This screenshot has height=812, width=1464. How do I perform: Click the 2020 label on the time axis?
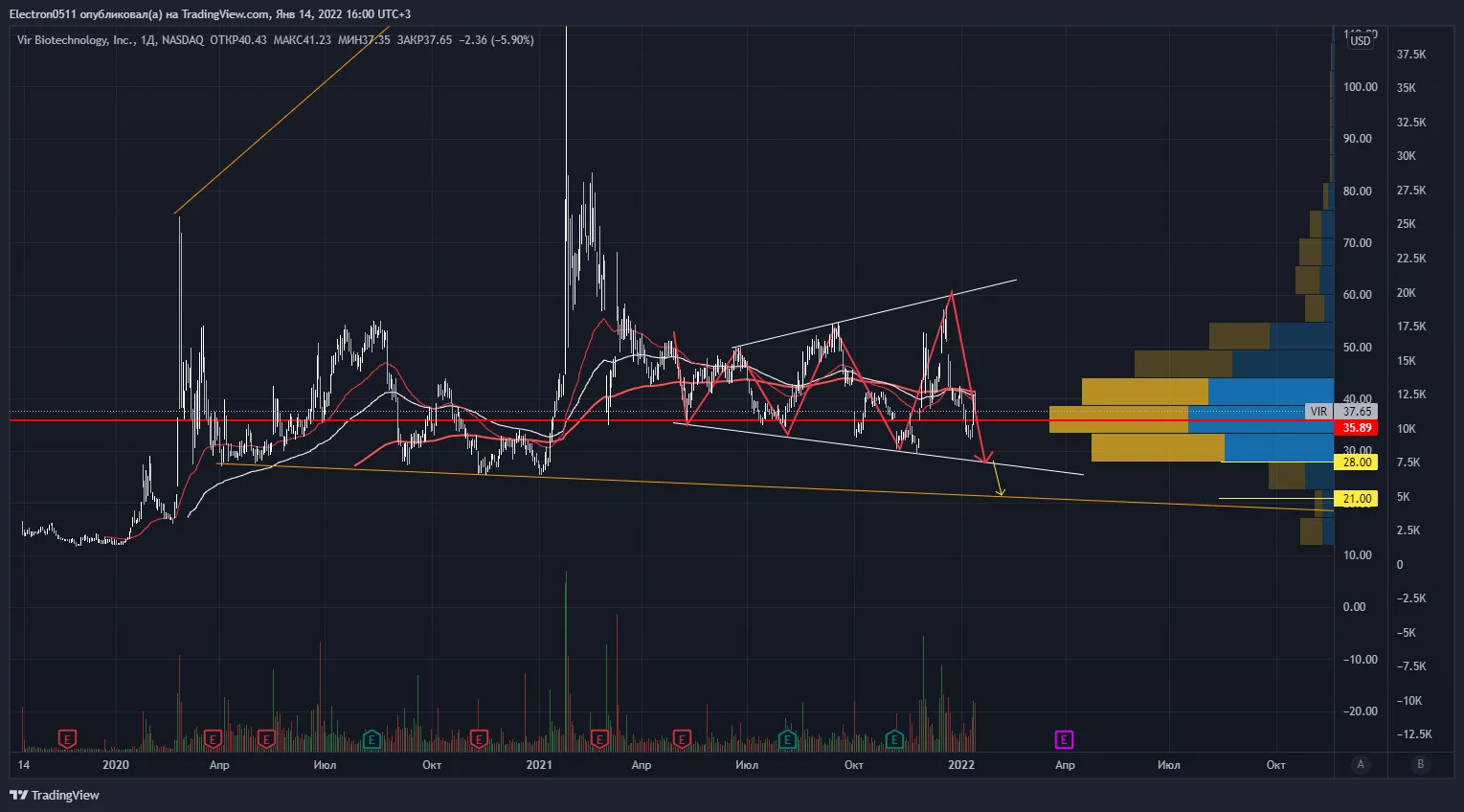pyautogui.click(x=115, y=765)
